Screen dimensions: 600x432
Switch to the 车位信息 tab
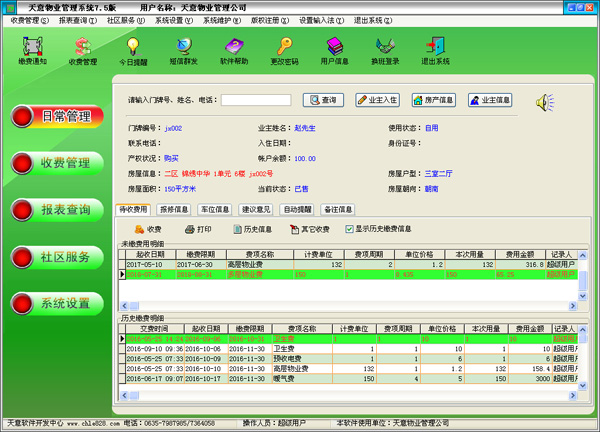(216, 210)
